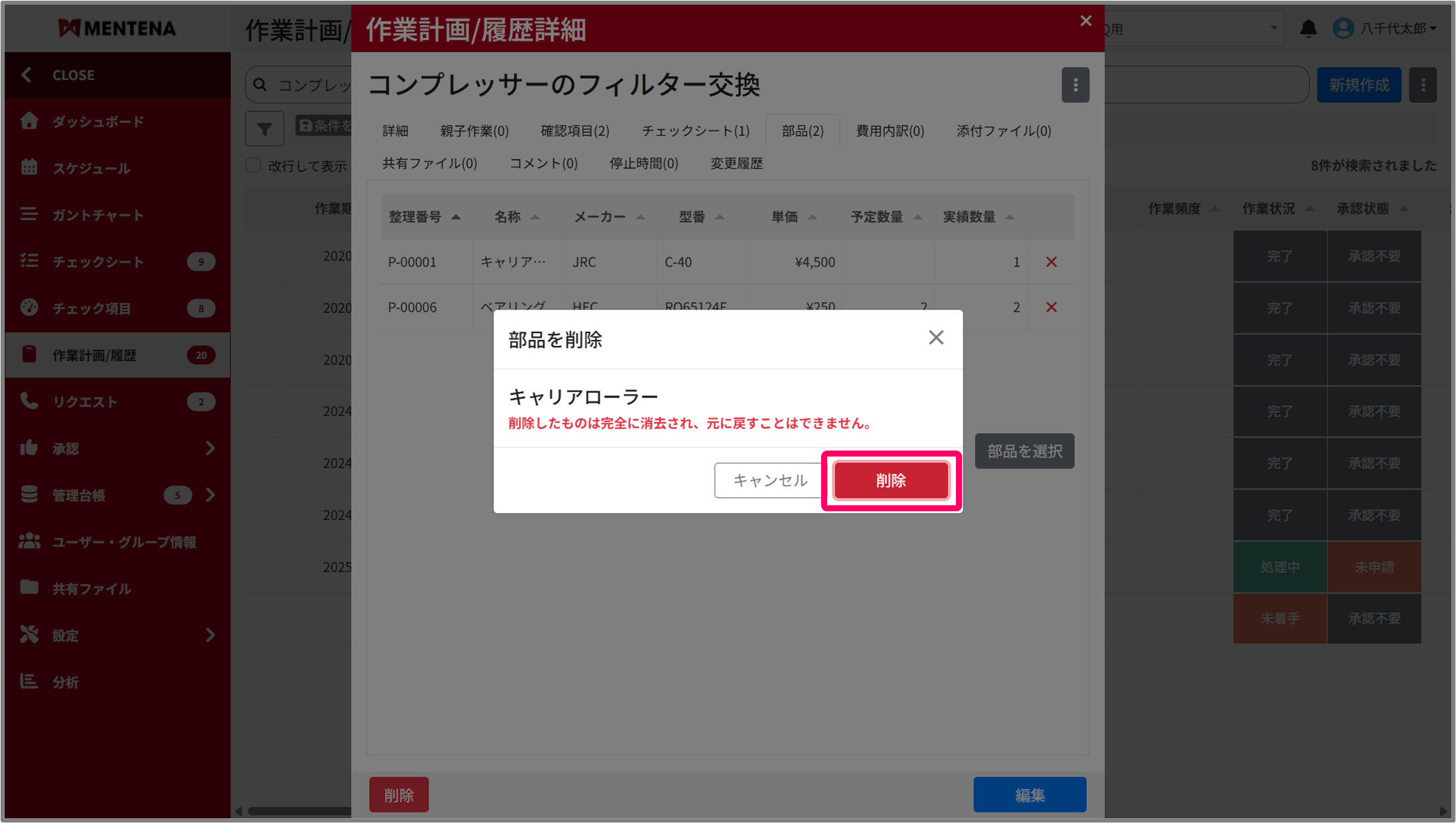
Task: Switch to the チェックシート(1) tab
Action: pyautogui.click(x=695, y=131)
